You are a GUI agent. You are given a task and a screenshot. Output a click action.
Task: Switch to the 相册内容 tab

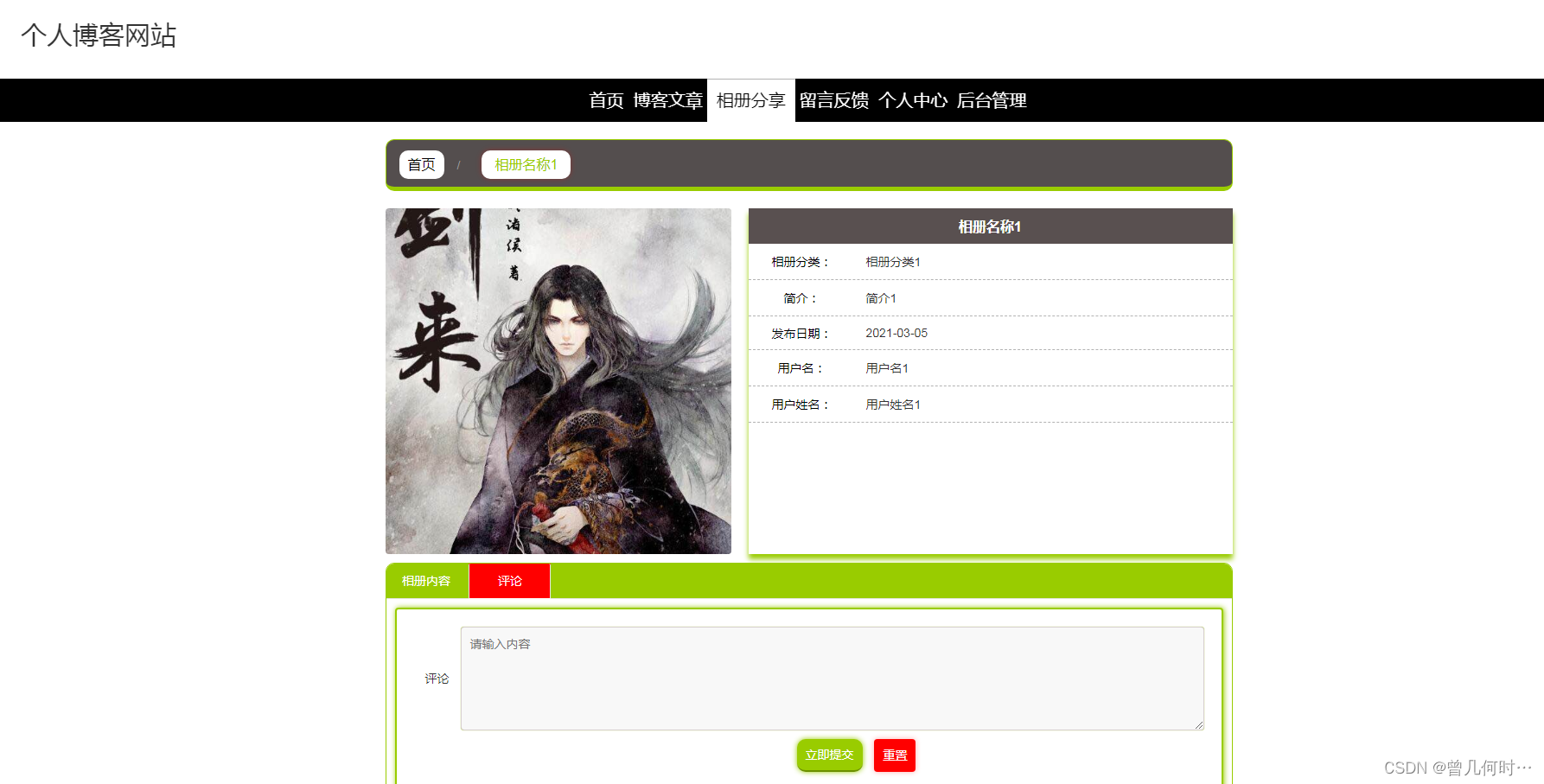[426, 581]
